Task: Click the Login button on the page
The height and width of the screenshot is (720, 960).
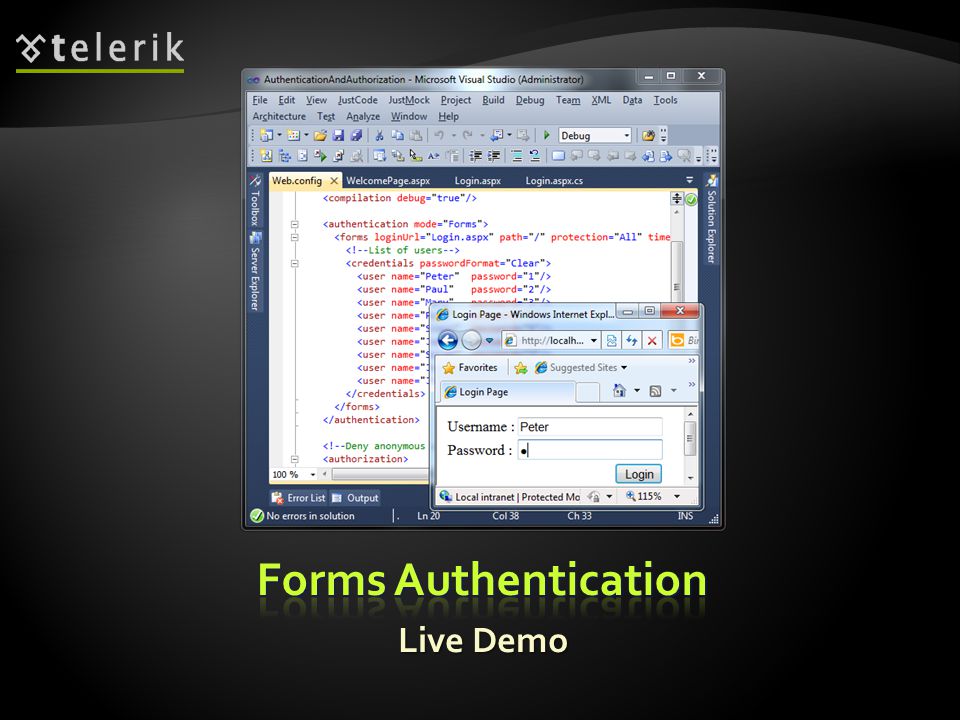Action: [x=639, y=474]
